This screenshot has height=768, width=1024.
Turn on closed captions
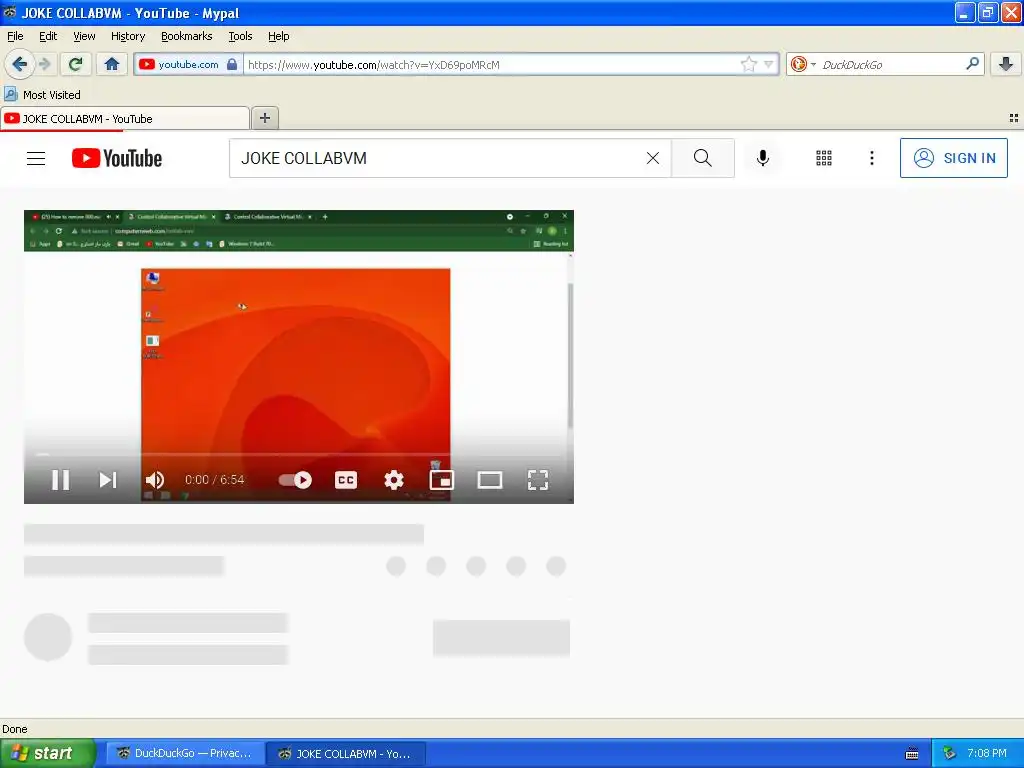345,480
